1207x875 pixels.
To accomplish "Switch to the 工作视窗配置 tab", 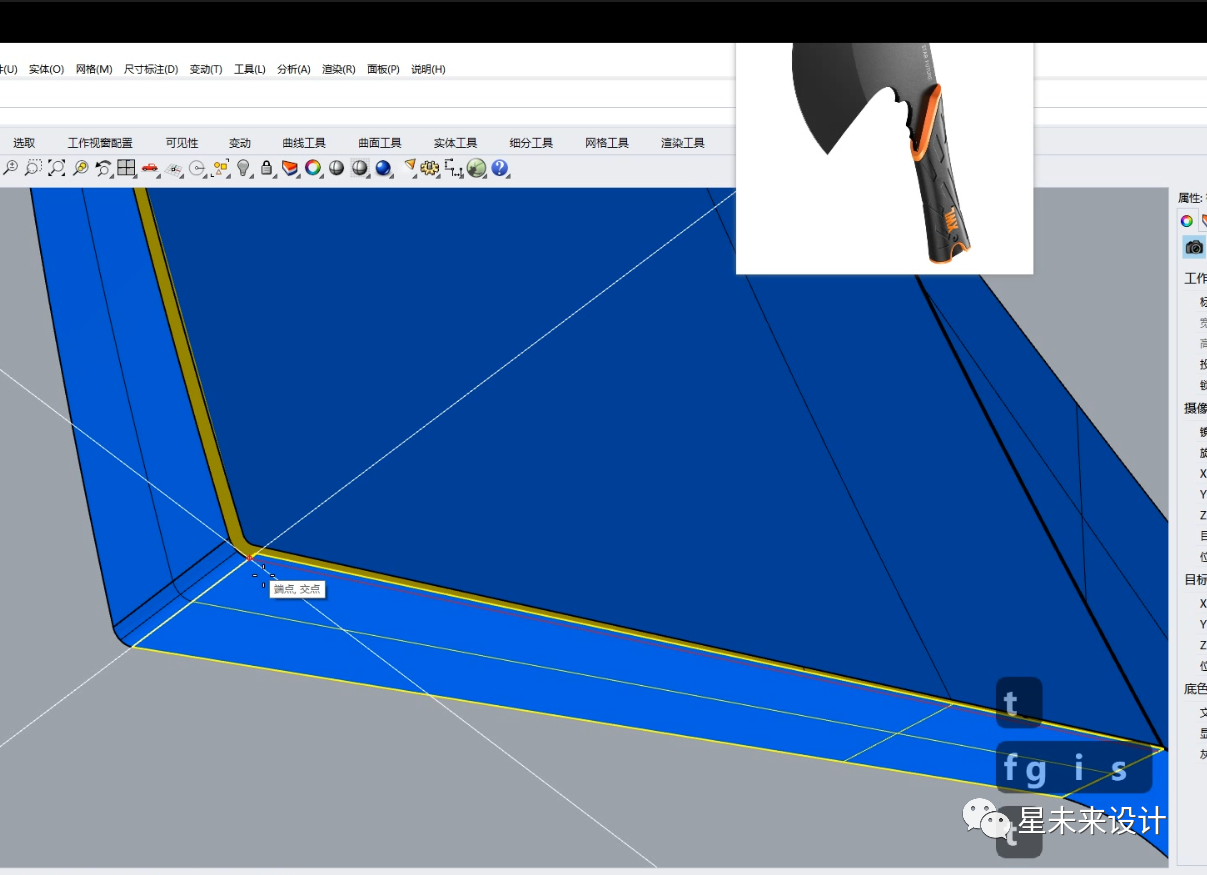I will pyautogui.click(x=100, y=143).
